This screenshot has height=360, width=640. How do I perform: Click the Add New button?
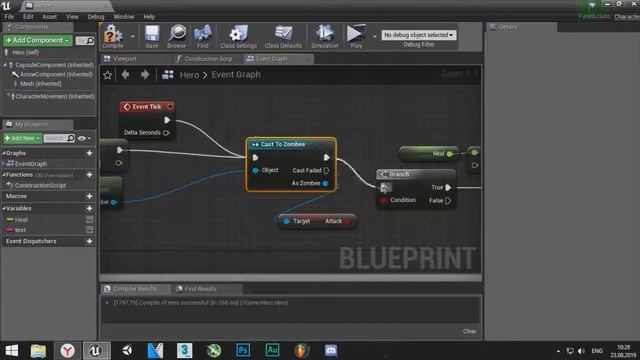point(22,138)
